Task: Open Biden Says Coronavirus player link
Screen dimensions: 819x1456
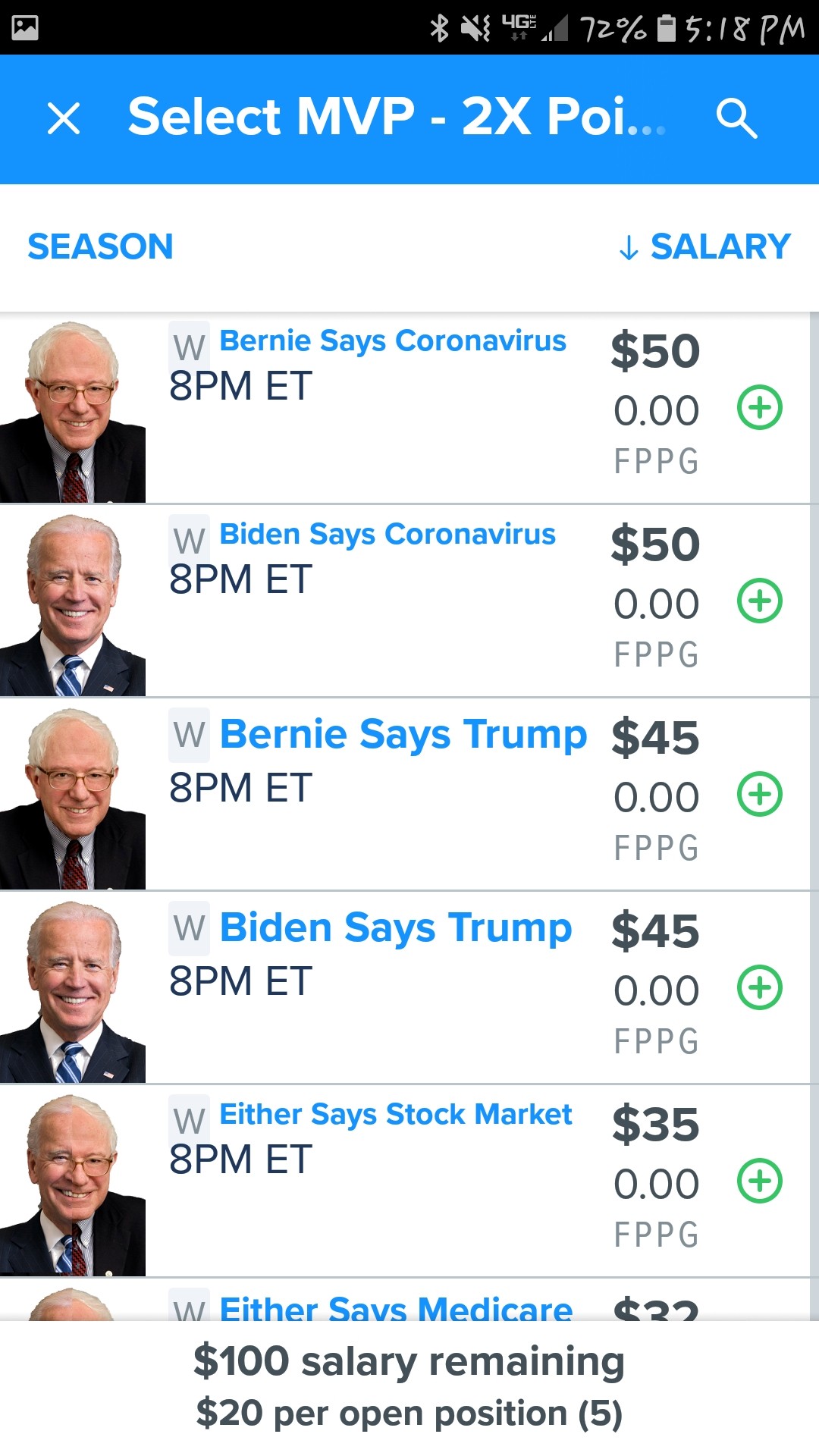Action: [387, 535]
